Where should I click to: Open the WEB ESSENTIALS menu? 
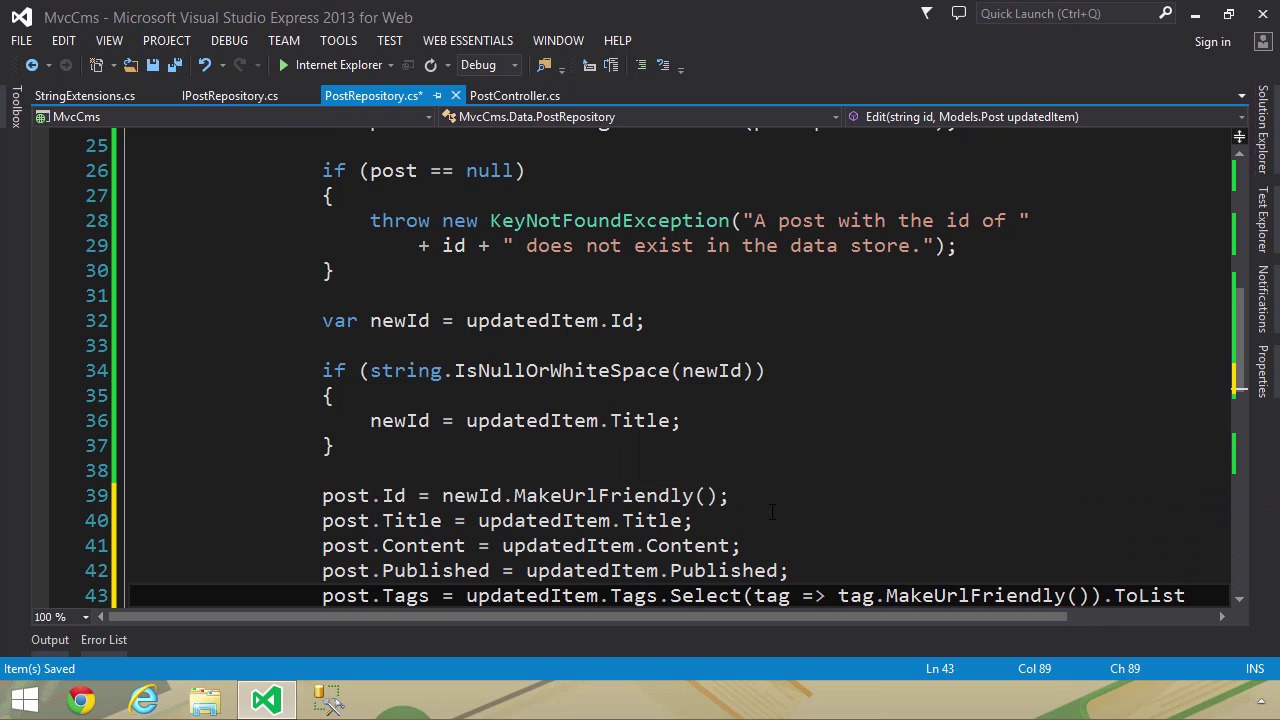click(x=467, y=41)
